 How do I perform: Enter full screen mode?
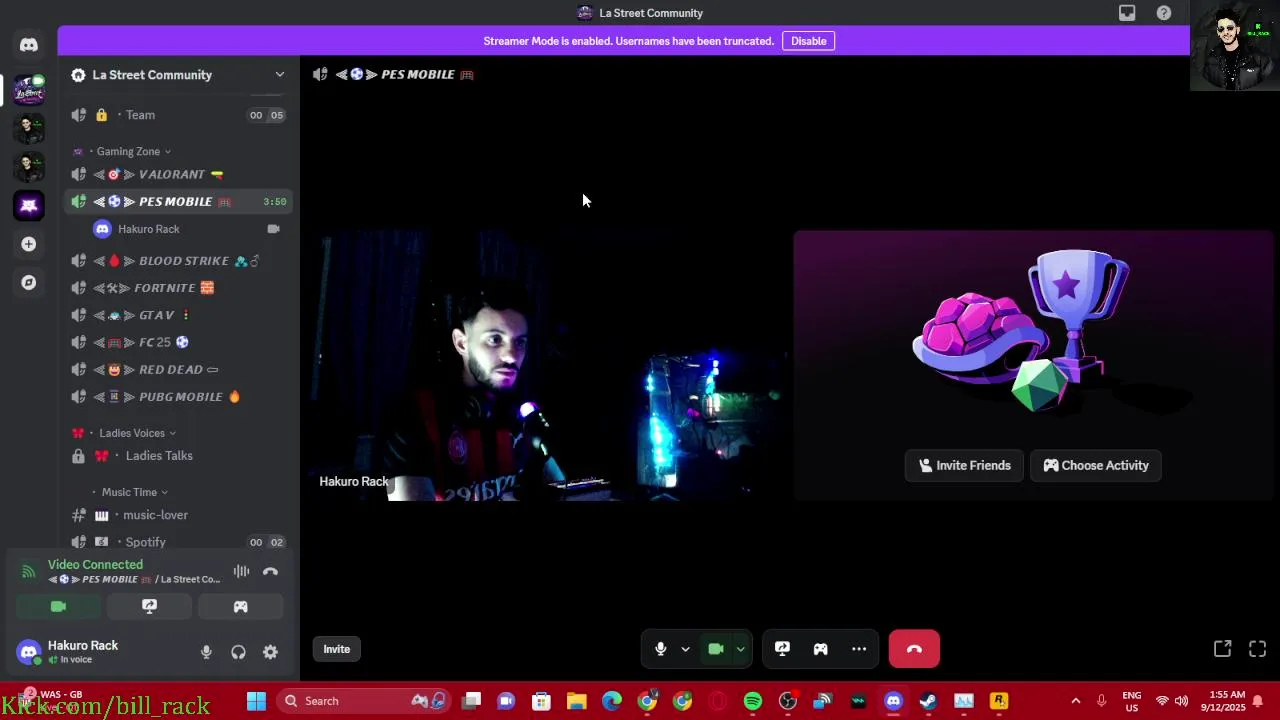coord(1258,649)
